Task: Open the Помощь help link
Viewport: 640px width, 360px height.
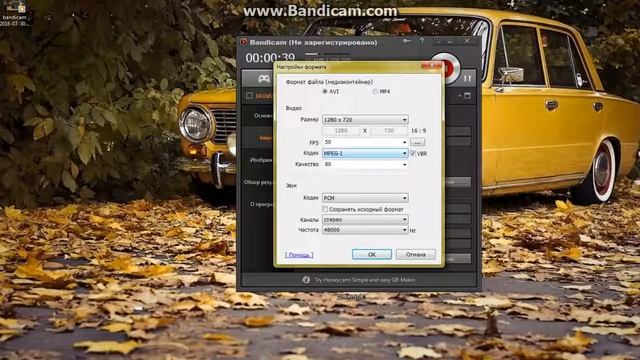Action: tap(299, 255)
